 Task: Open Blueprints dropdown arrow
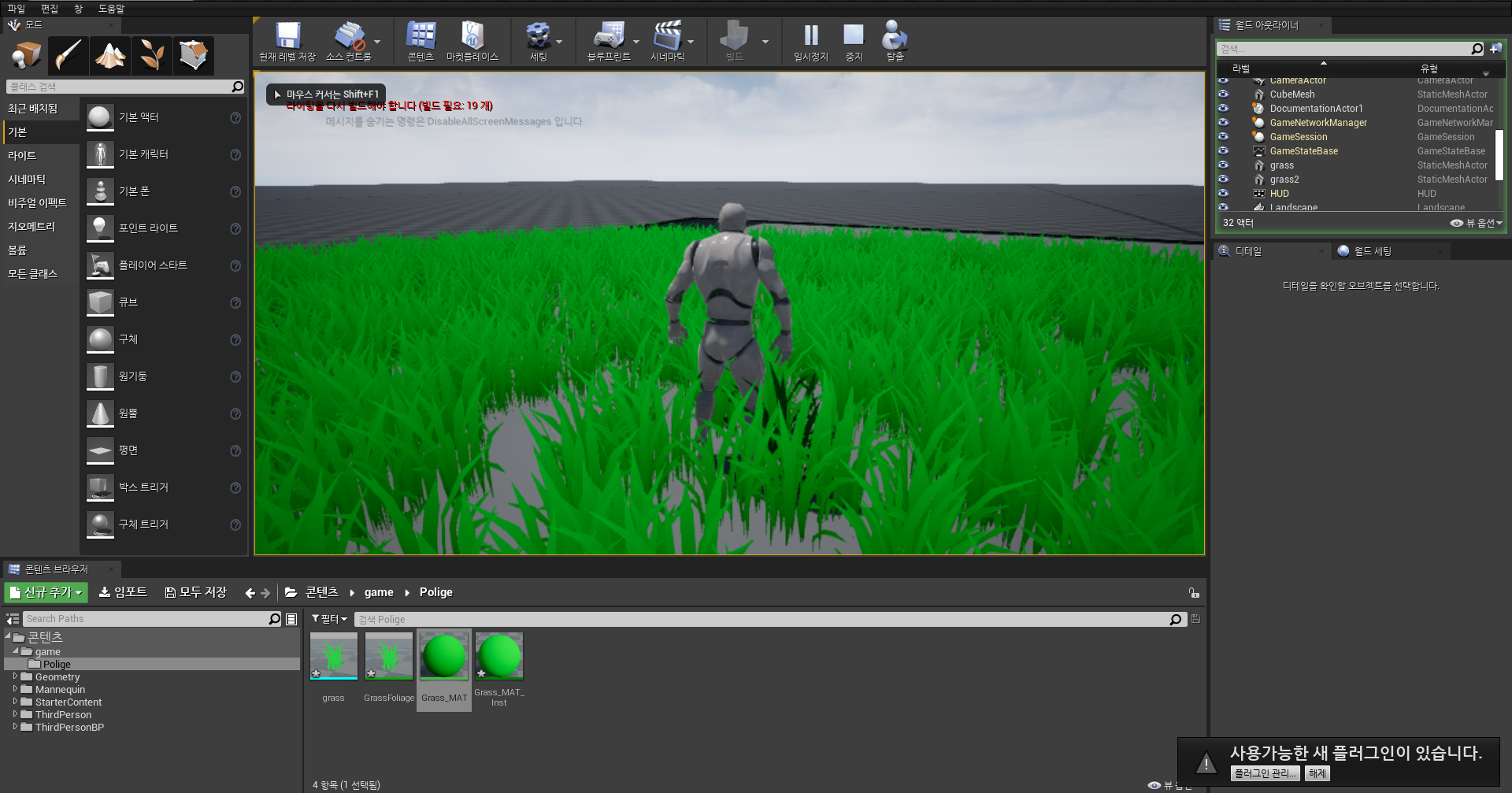636,42
